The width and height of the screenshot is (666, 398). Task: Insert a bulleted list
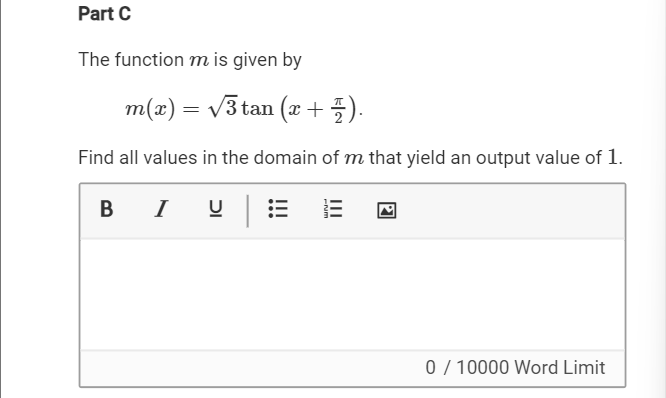[278, 209]
